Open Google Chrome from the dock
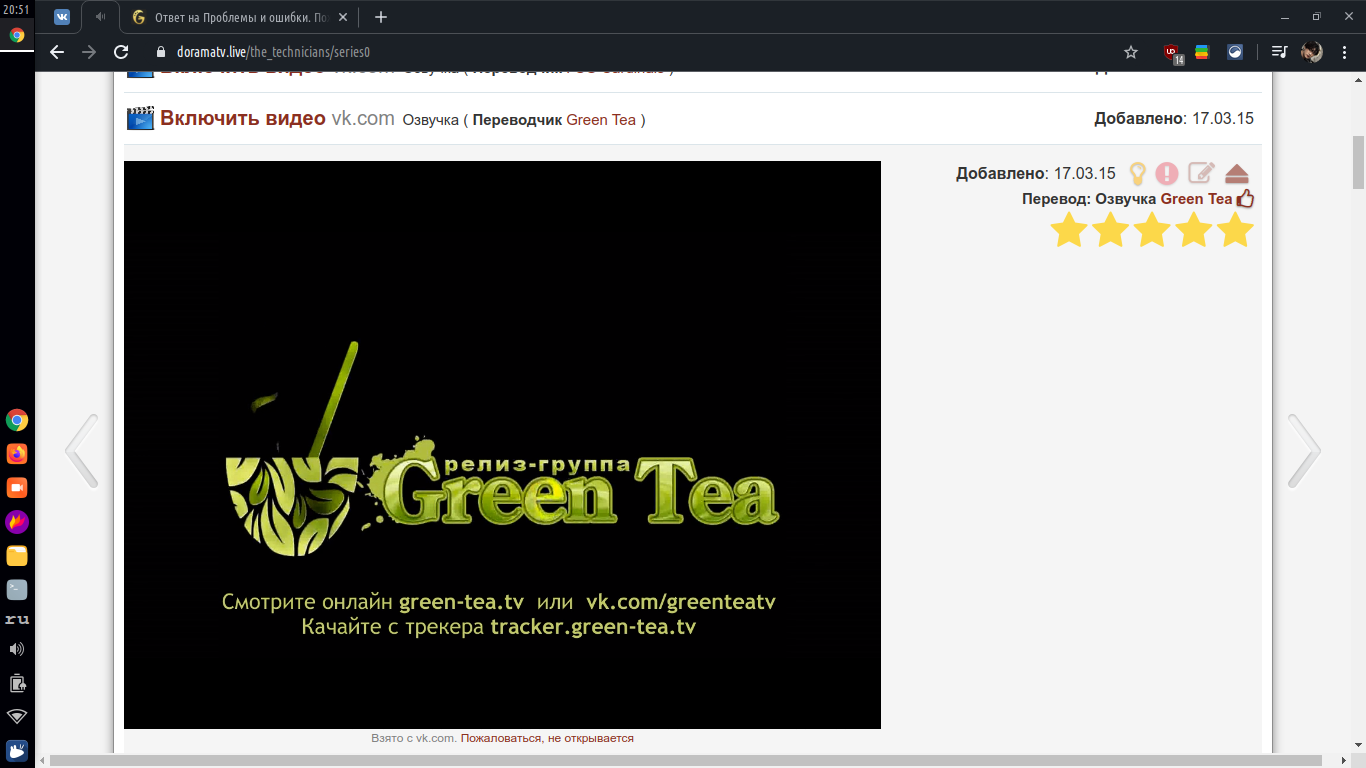This screenshot has height=768, width=1366. [17, 420]
